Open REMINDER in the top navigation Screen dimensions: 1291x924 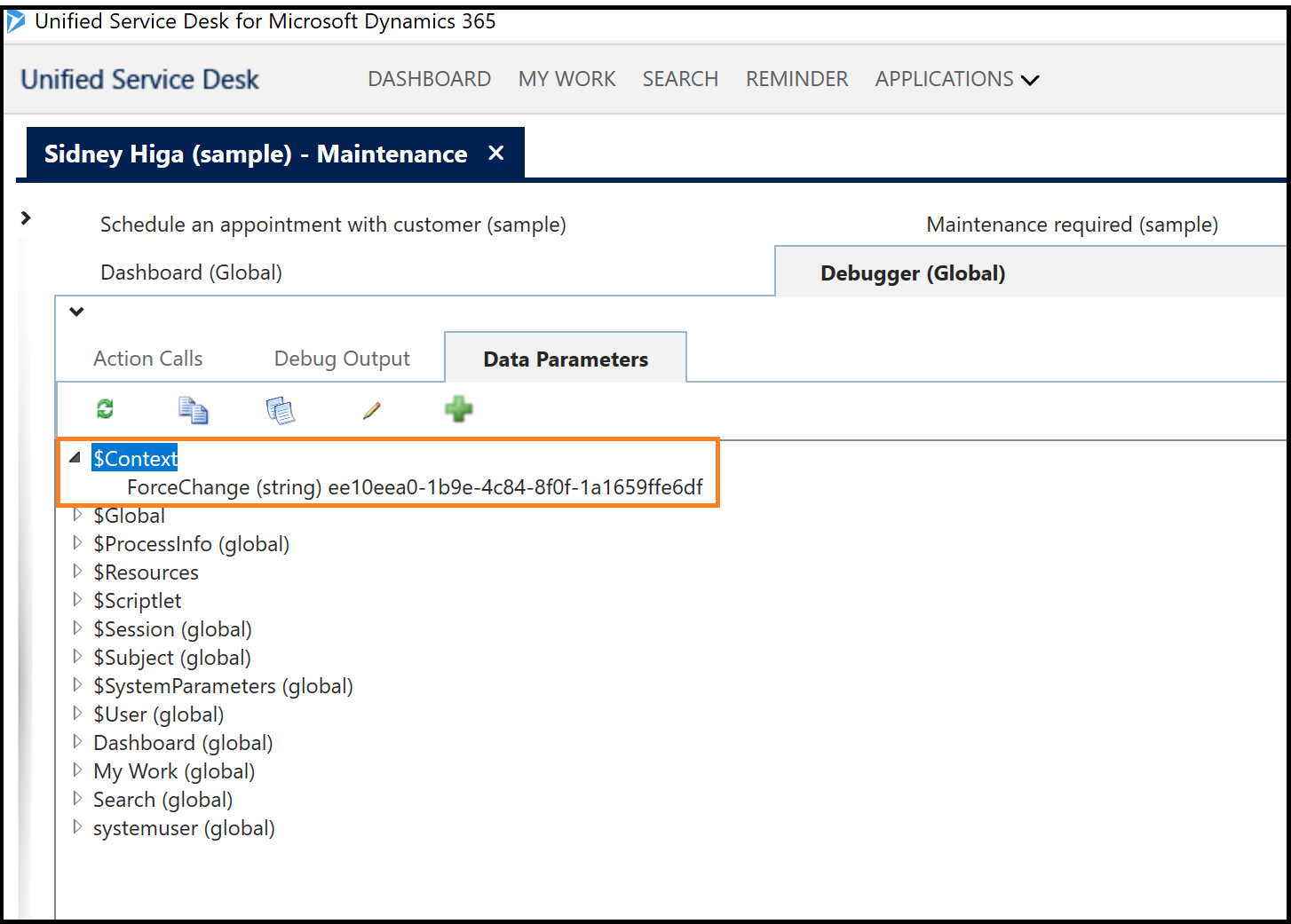(797, 79)
